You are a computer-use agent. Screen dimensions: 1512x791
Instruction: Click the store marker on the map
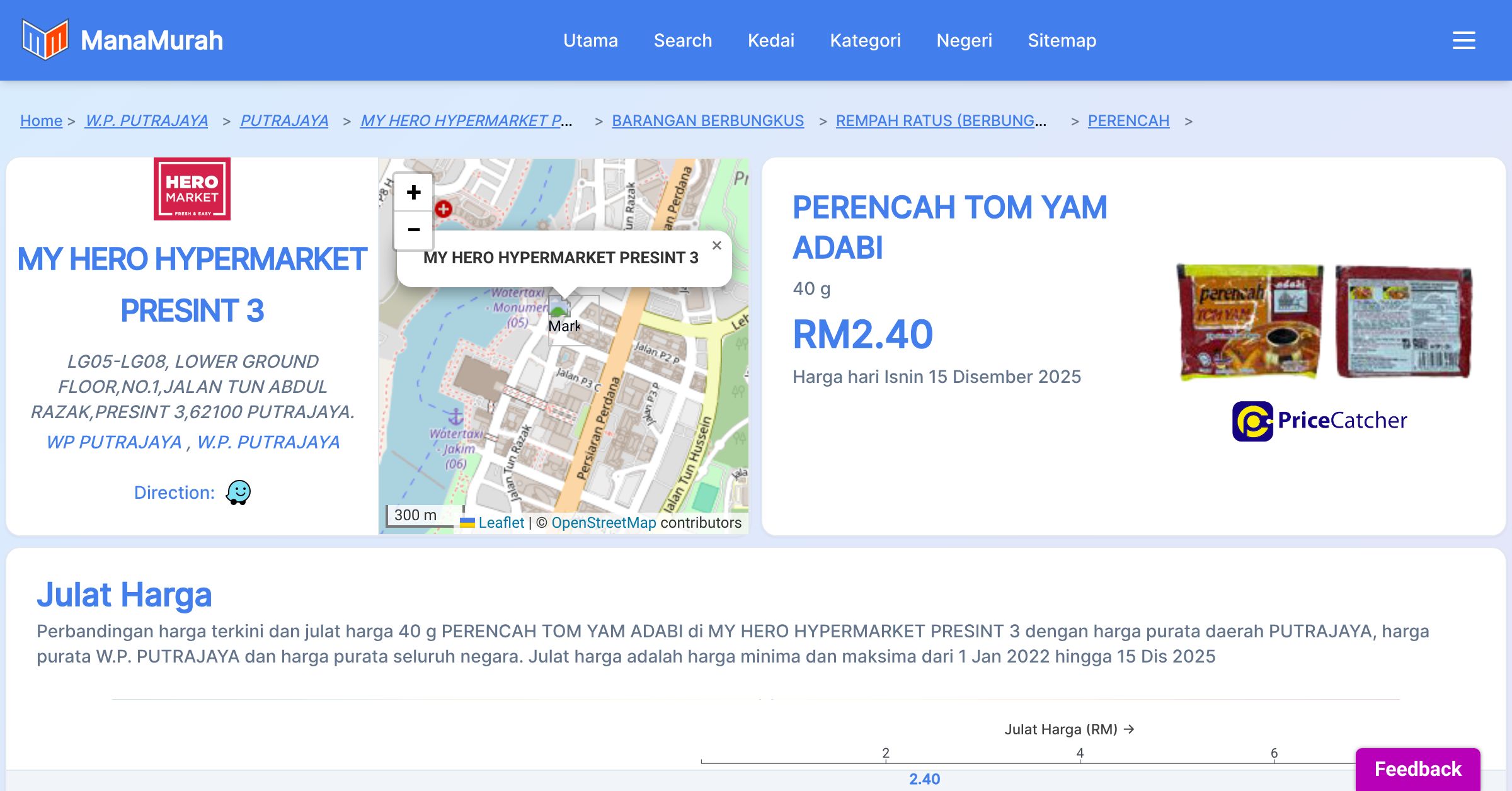click(x=559, y=309)
